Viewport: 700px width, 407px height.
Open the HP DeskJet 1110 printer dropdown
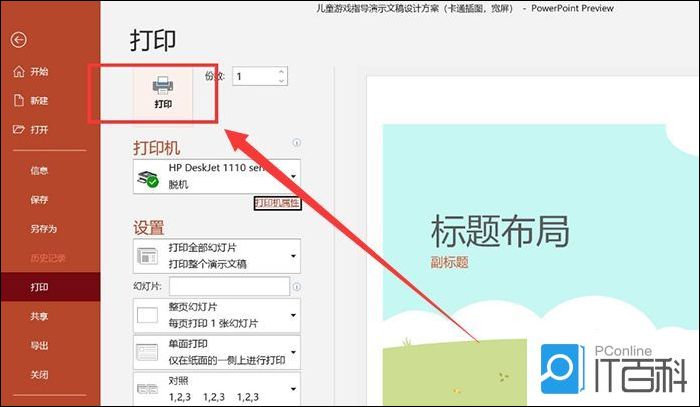click(217, 176)
